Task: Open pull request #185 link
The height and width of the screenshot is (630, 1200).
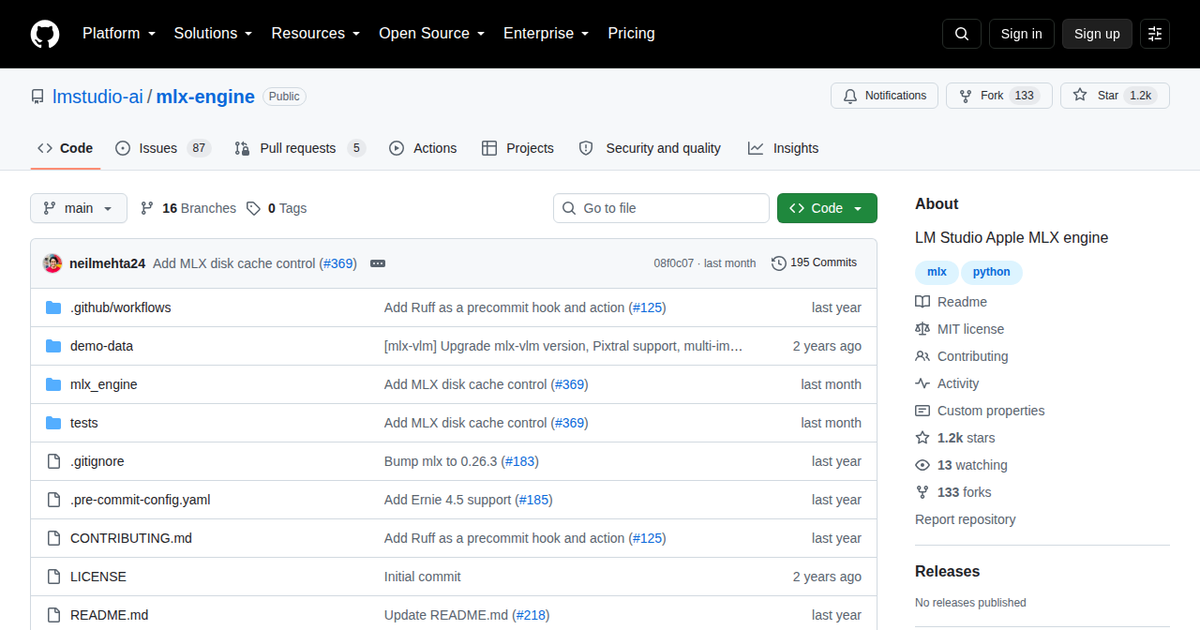Action: (533, 500)
